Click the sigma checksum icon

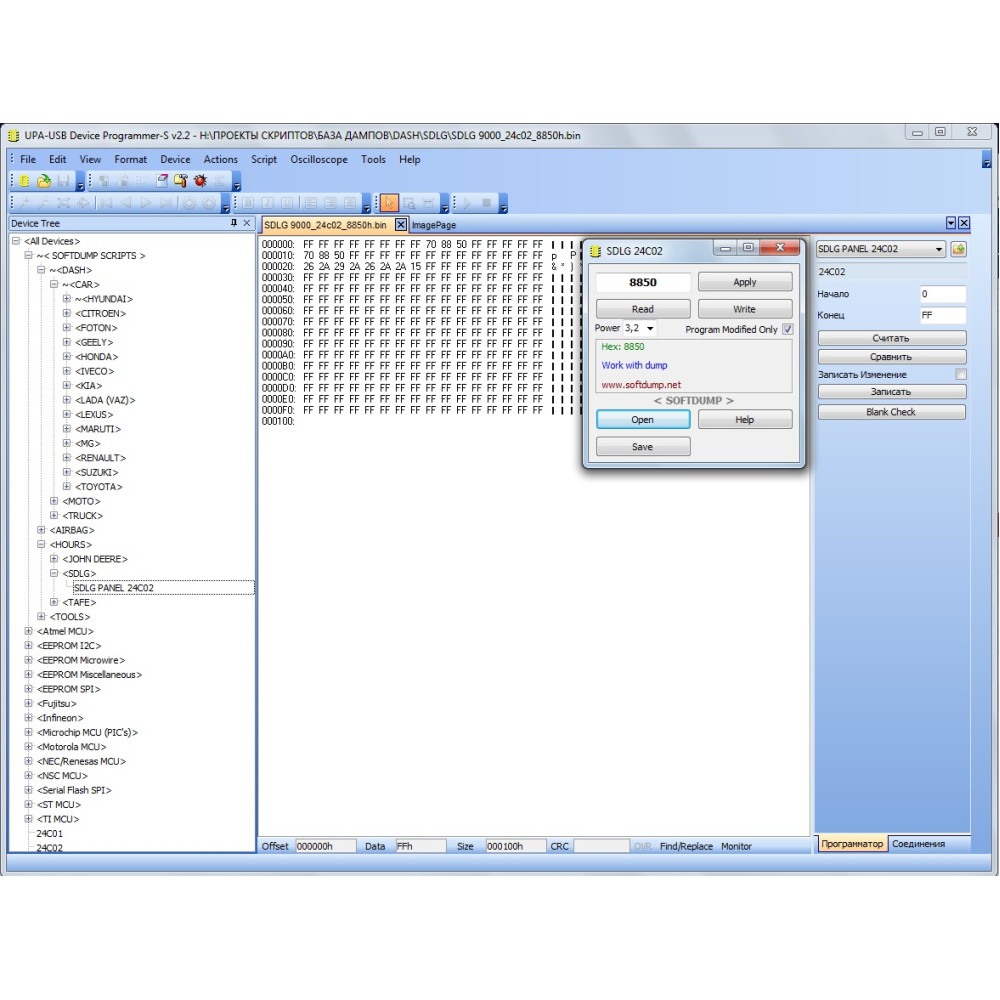pyautogui.click(x=219, y=181)
